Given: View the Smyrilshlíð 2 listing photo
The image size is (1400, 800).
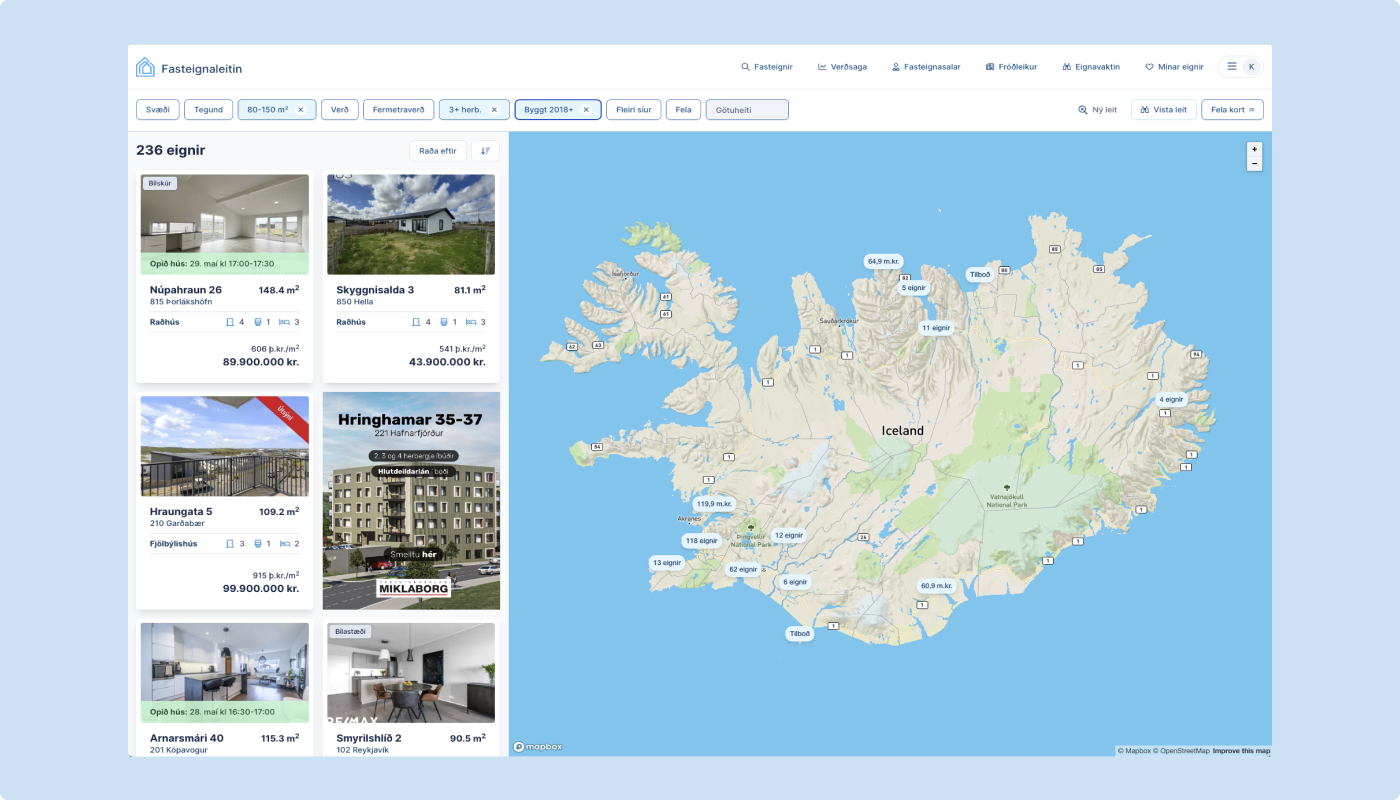Looking at the screenshot, I should click(411, 673).
